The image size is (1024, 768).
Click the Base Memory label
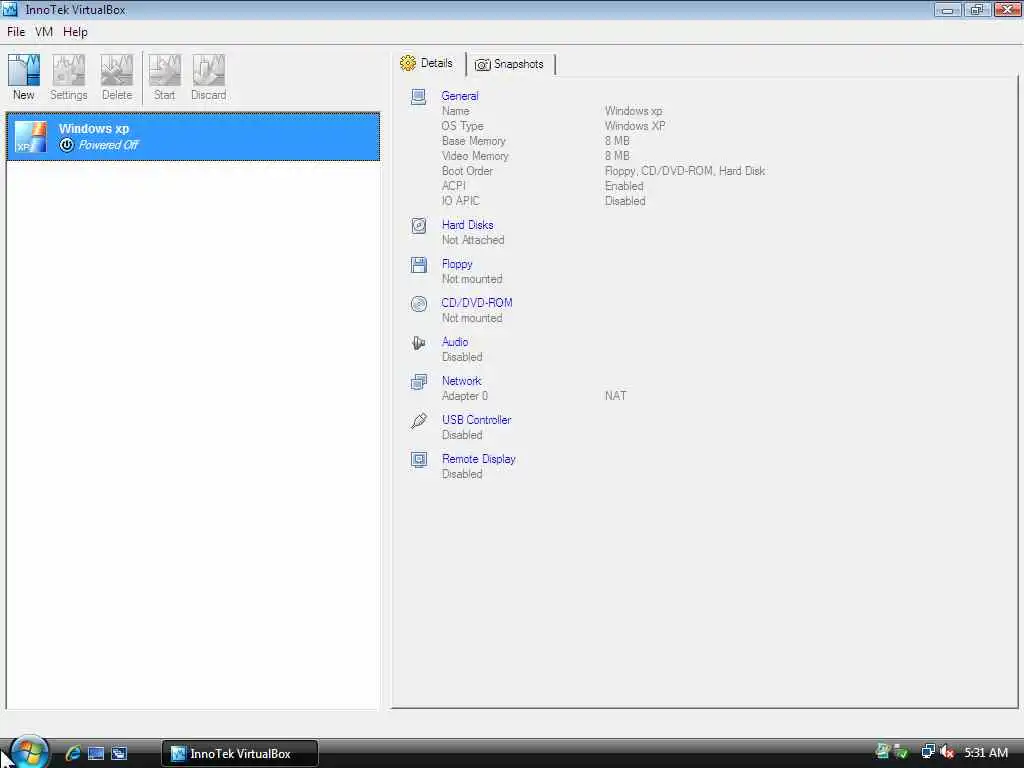[473, 141]
